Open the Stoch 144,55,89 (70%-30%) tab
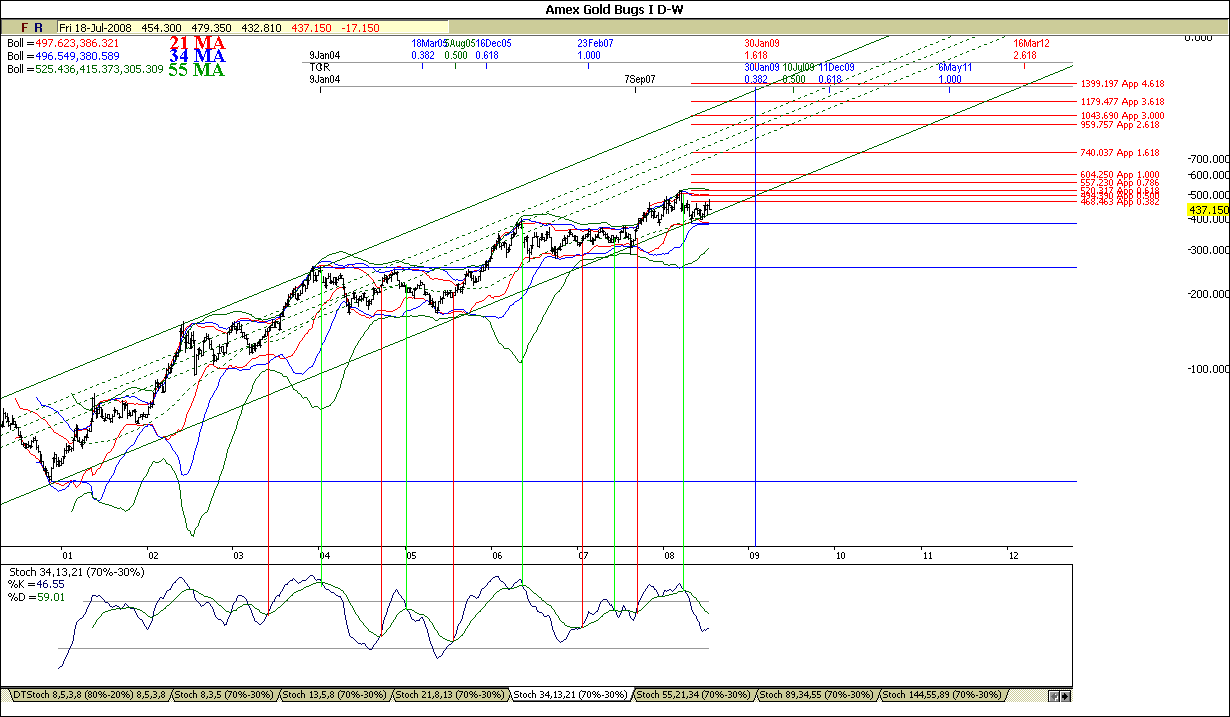This screenshot has width=1230, height=717. coord(944,694)
